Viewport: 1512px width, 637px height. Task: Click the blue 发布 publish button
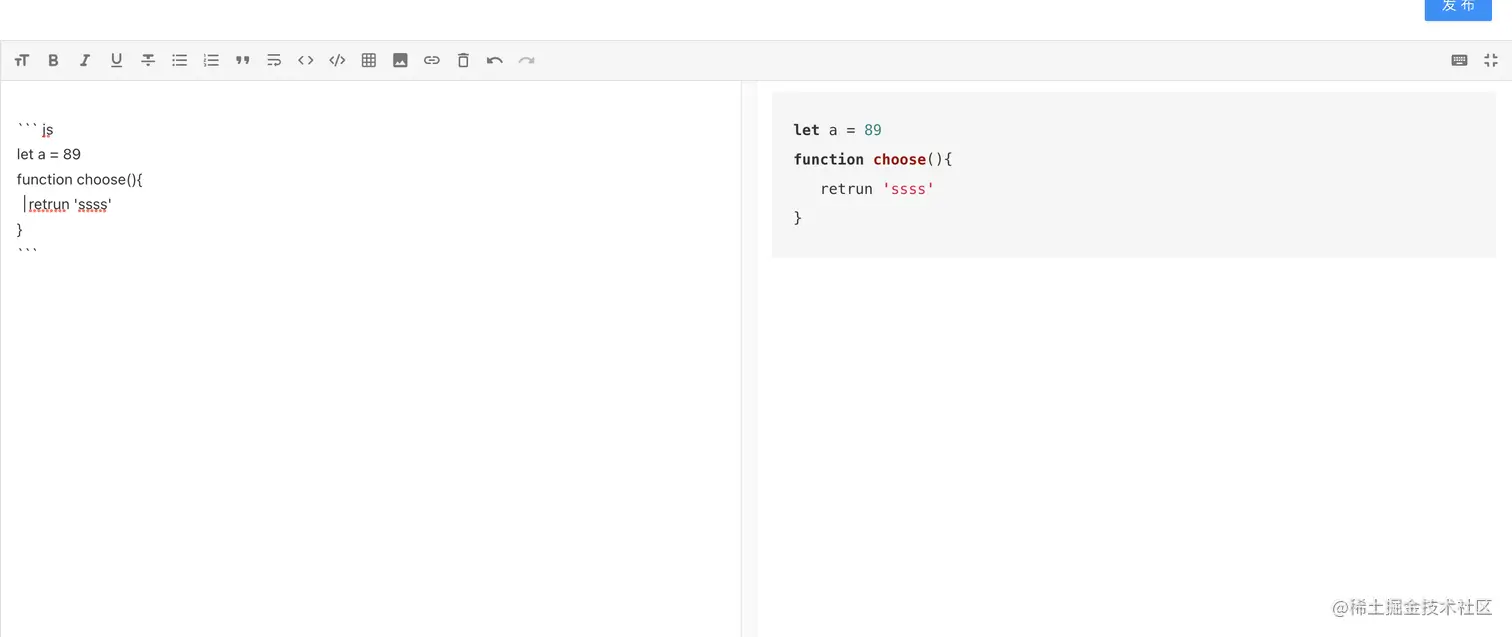tap(1458, 8)
